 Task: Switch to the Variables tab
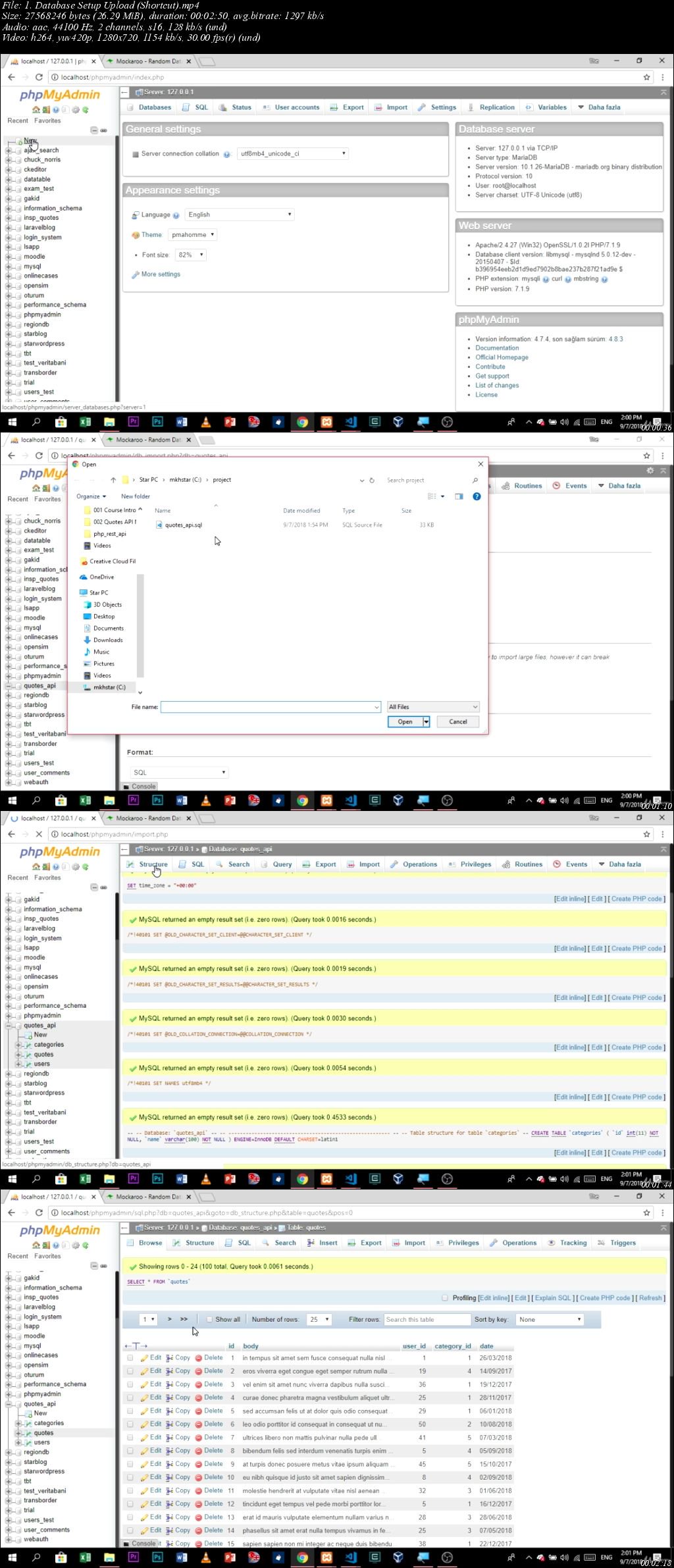point(546,107)
